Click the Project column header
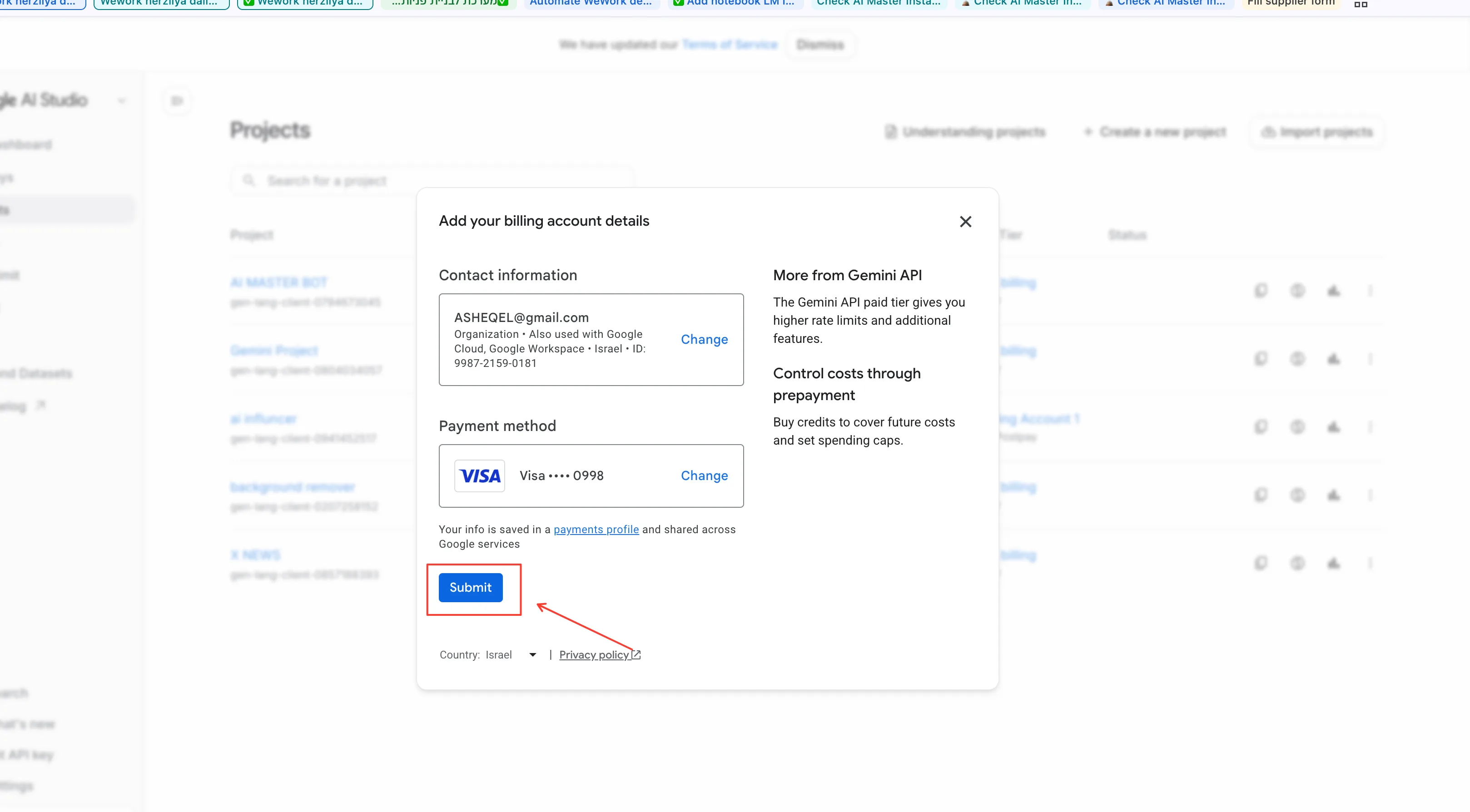1470x812 pixels. point(252,234)
